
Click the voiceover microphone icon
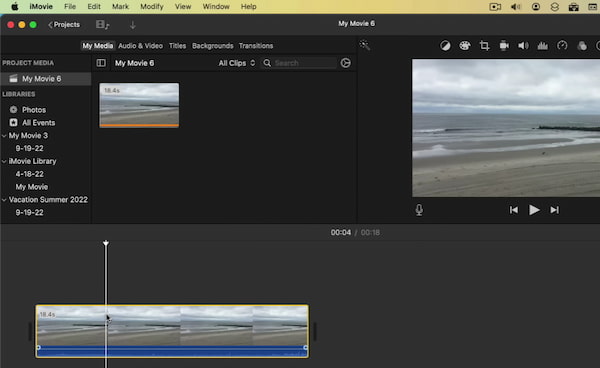coord(419,210)
